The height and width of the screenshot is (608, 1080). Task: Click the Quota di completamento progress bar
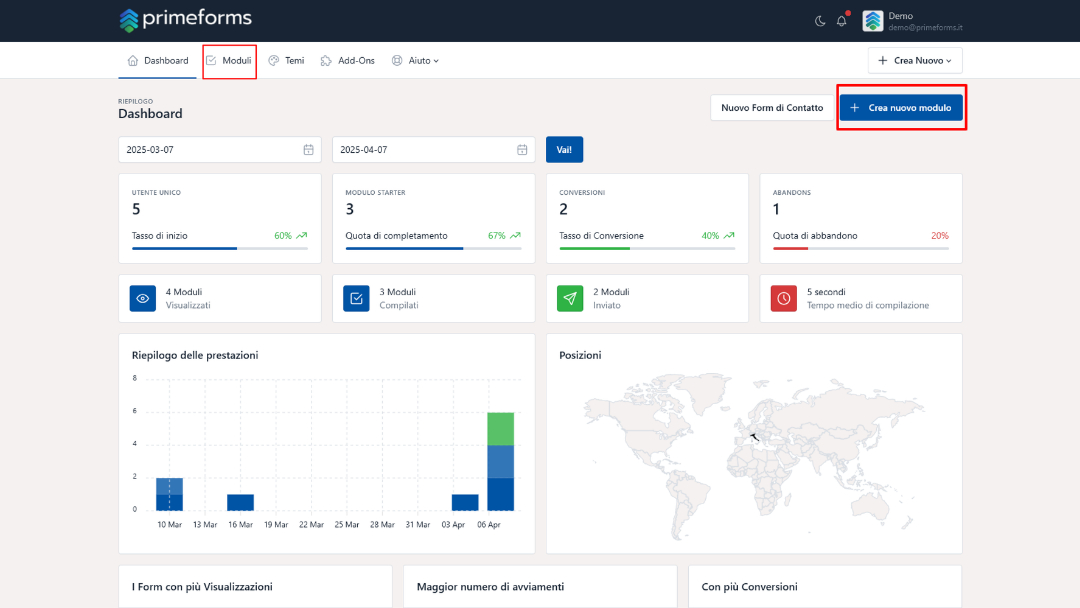[x=433, y=249]
